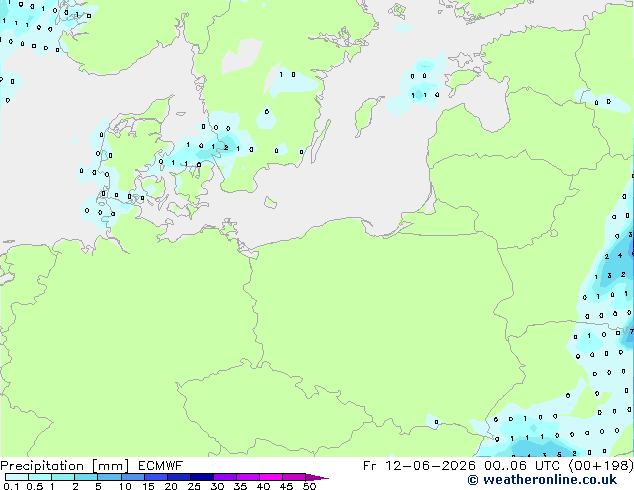Click the 'Fr 12-06-2026' date text
The image size is (634, 490).
419,466
